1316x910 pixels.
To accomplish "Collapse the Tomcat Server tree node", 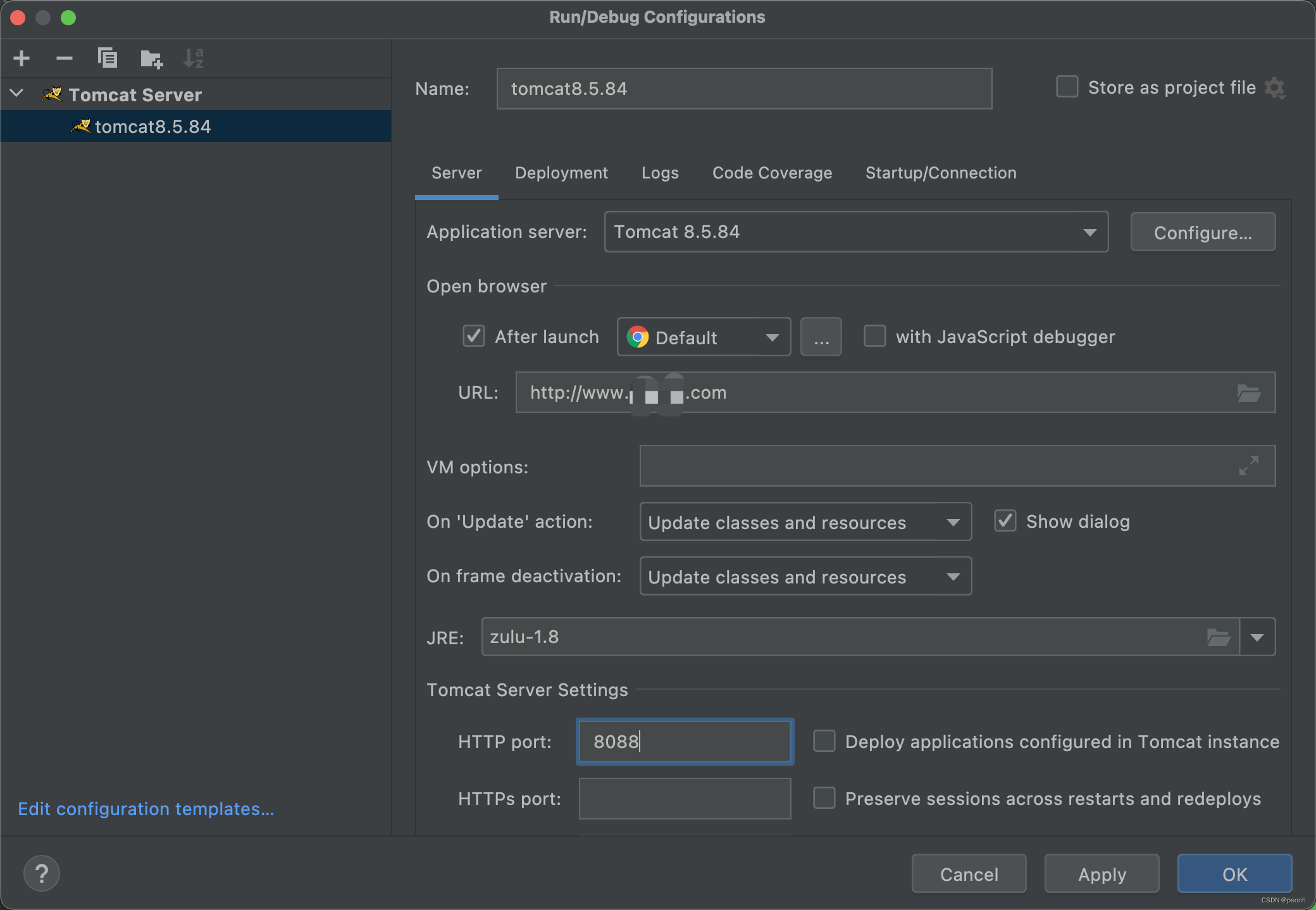I will click(17, 94).
